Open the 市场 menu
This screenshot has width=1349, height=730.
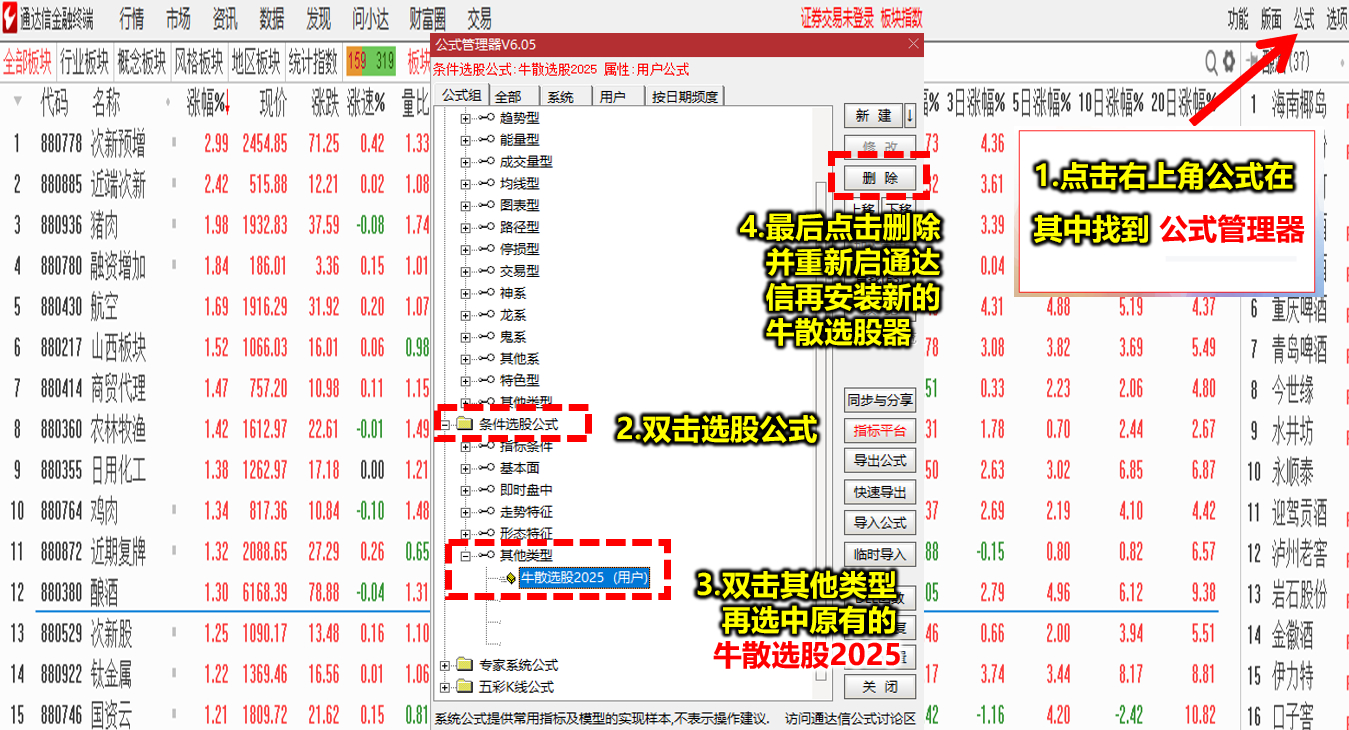coord(178,18)
